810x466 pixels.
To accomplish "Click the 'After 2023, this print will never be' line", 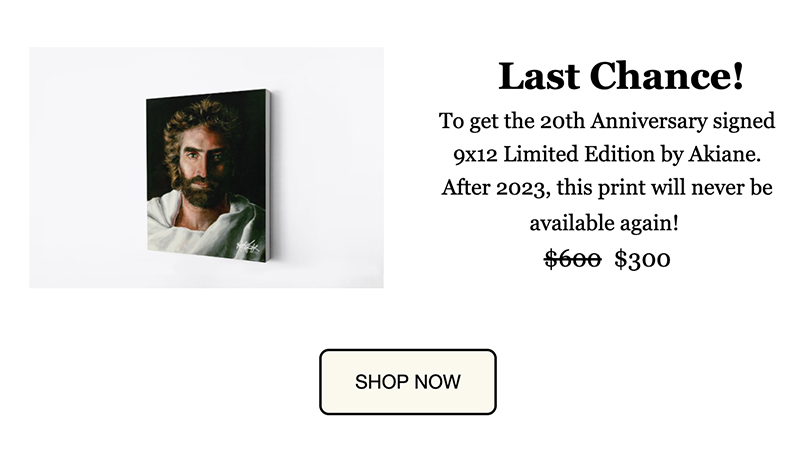I will click(x=607, y=188).
